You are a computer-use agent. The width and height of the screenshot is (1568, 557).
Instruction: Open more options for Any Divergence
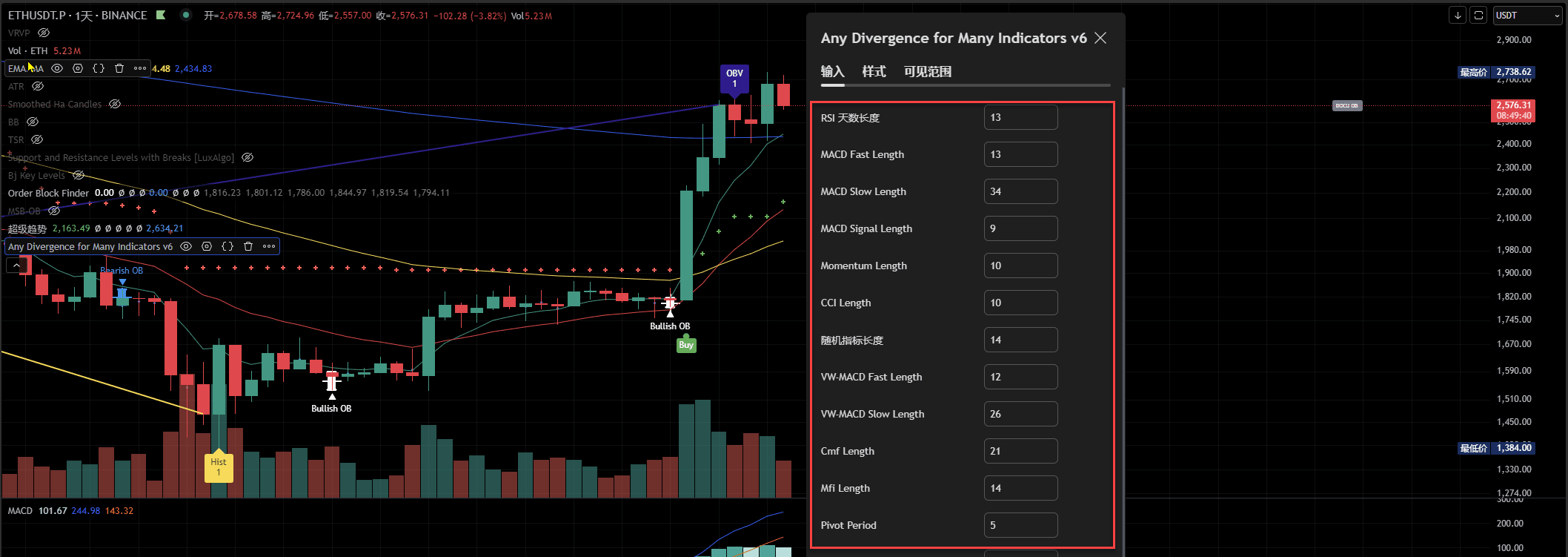pyautogui.click(x=269, y=246)
